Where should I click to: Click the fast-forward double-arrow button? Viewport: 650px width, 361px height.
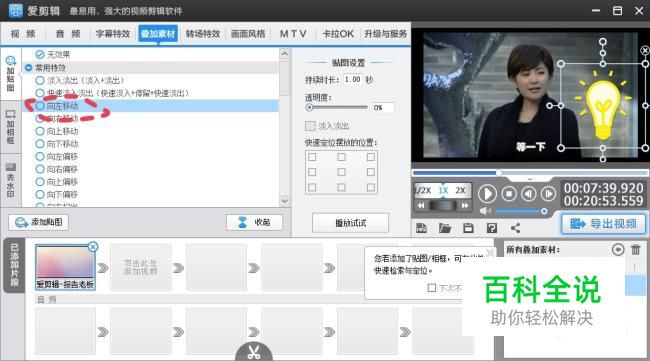tap(465, 205)
